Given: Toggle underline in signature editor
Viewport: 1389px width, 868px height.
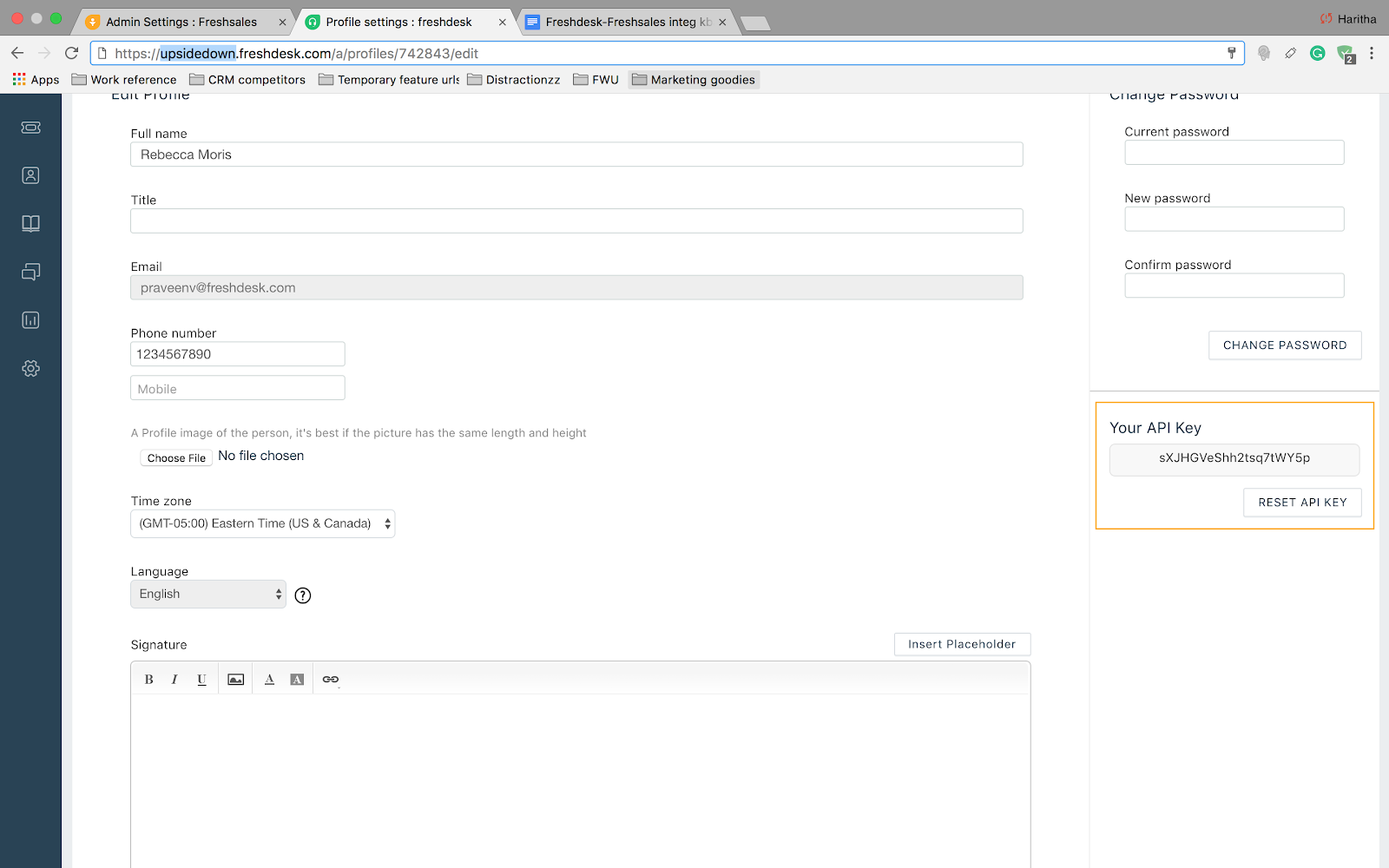Looking at the screenshot, I should [x=201, y=680].
